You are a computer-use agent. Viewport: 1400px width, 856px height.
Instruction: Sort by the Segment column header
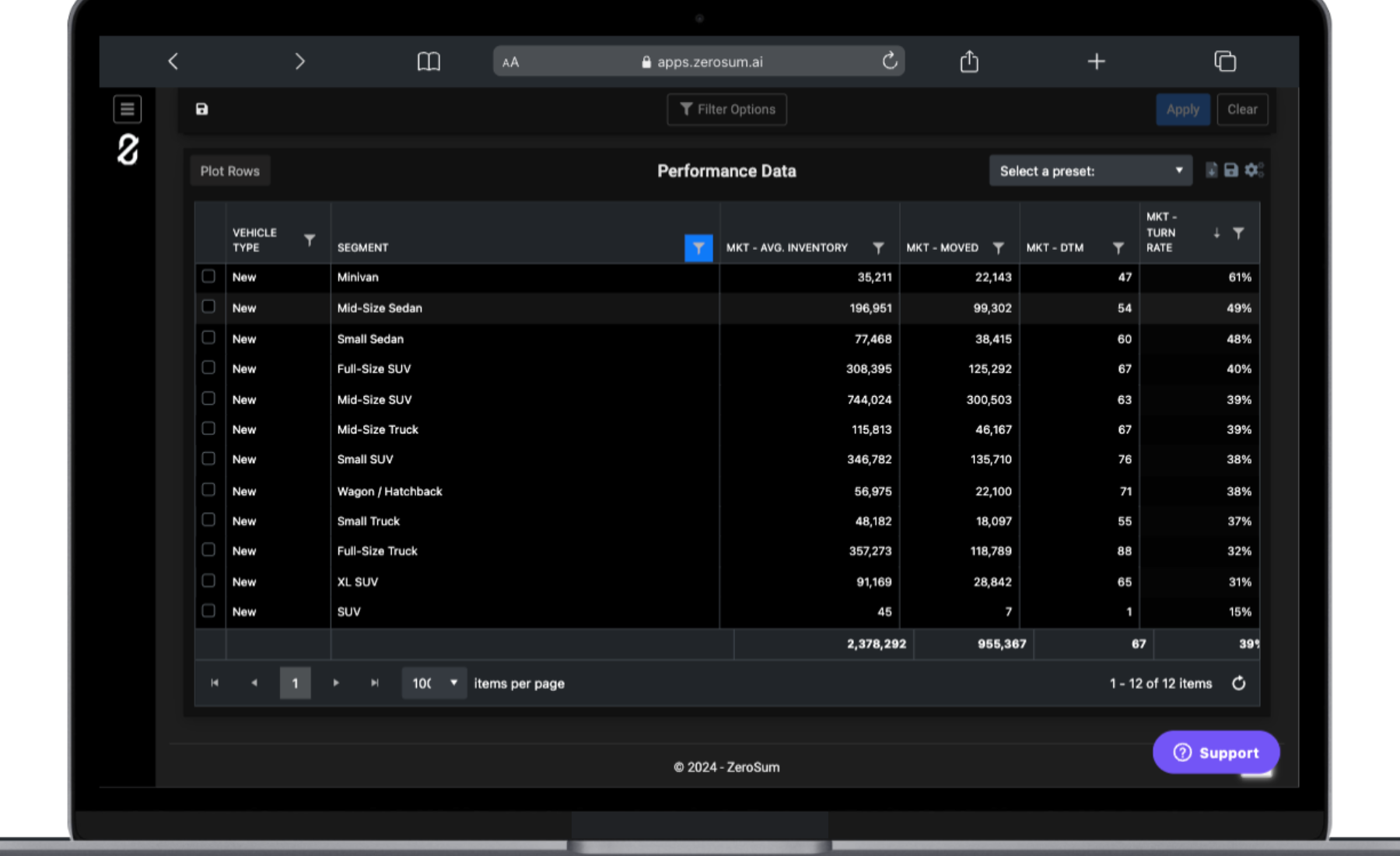pyautogui.click(x=362, y=247)
